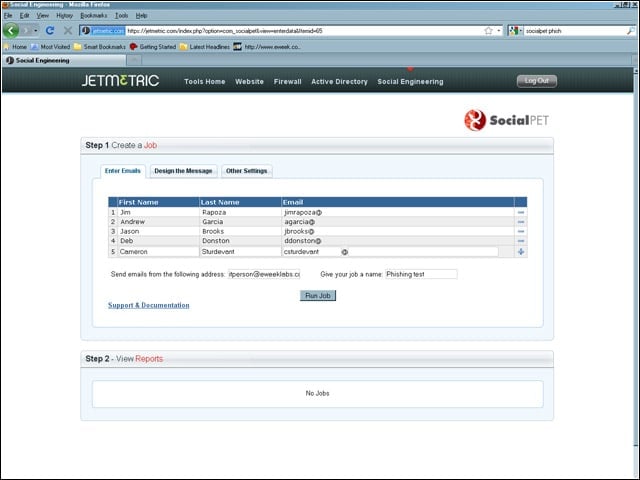Click the Last Name field with Sturdevant
Image resolution: width=640 pixels, height=480 pixels.
pyautogui.click(x=240, y=252)
